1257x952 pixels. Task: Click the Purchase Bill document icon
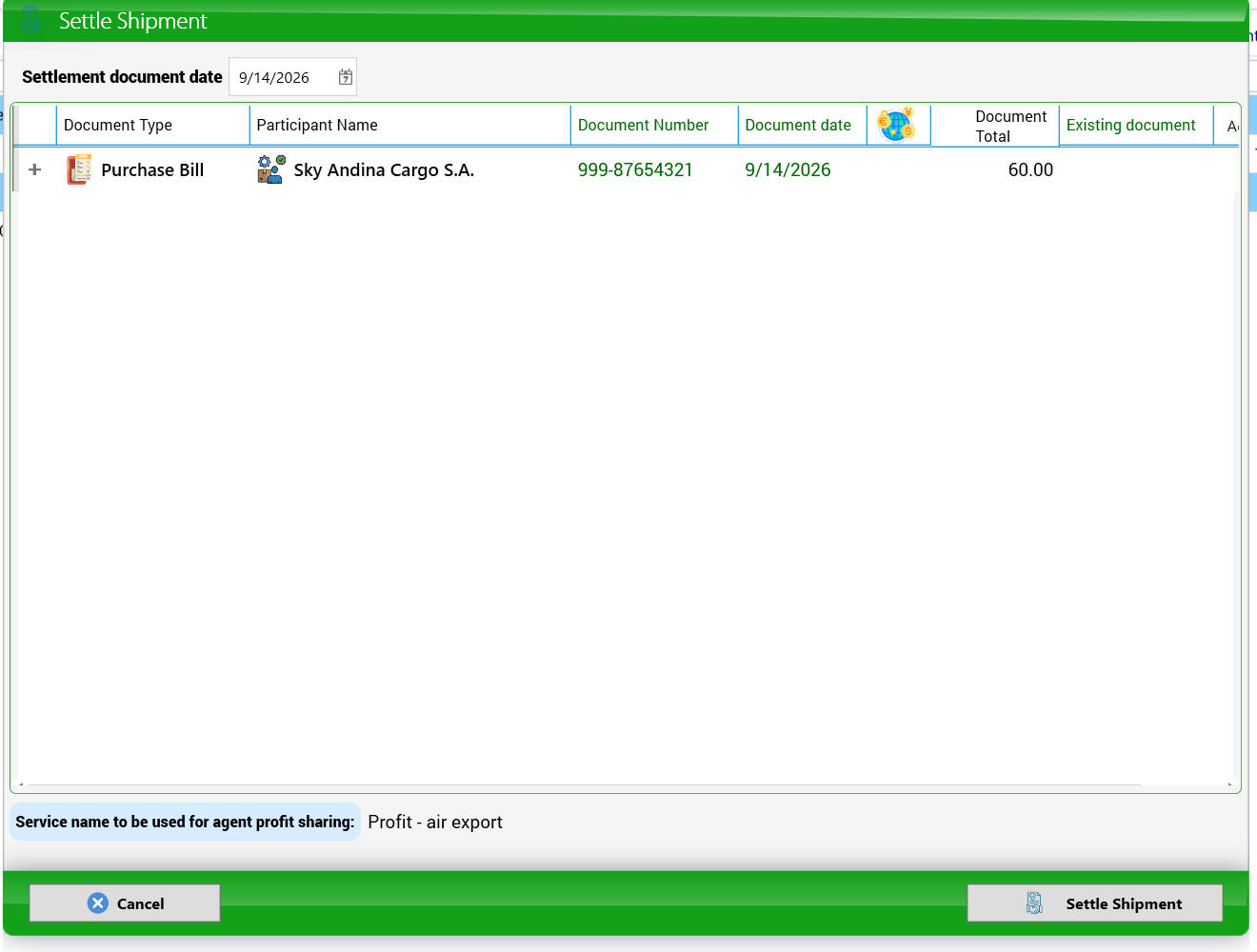[79, 169]
